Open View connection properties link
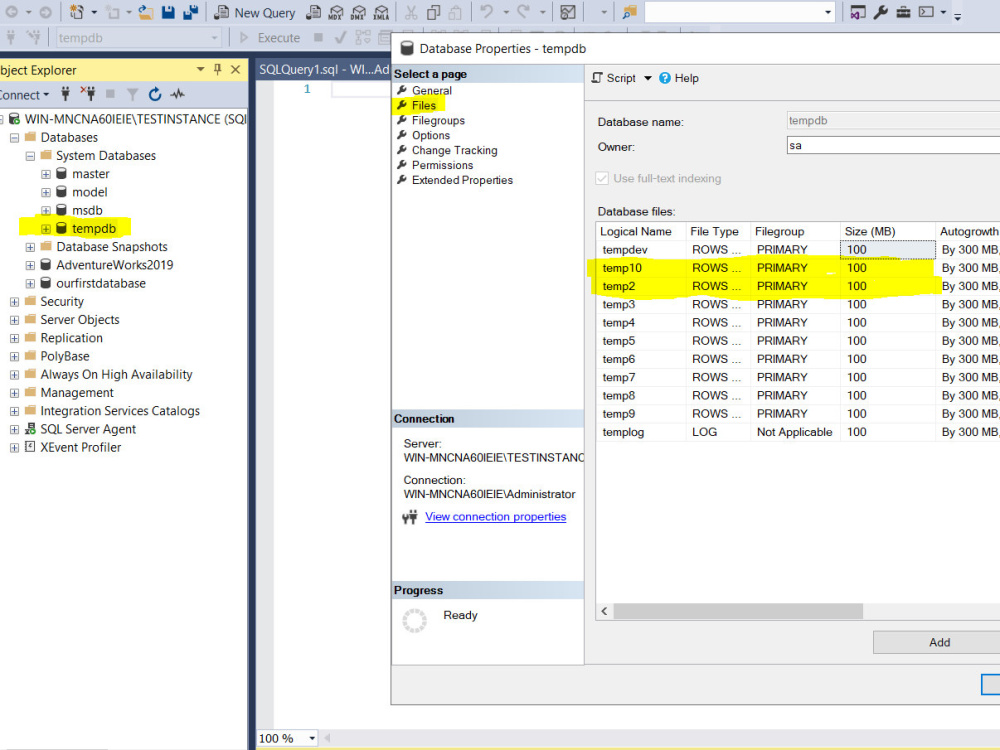 (494, 516)
